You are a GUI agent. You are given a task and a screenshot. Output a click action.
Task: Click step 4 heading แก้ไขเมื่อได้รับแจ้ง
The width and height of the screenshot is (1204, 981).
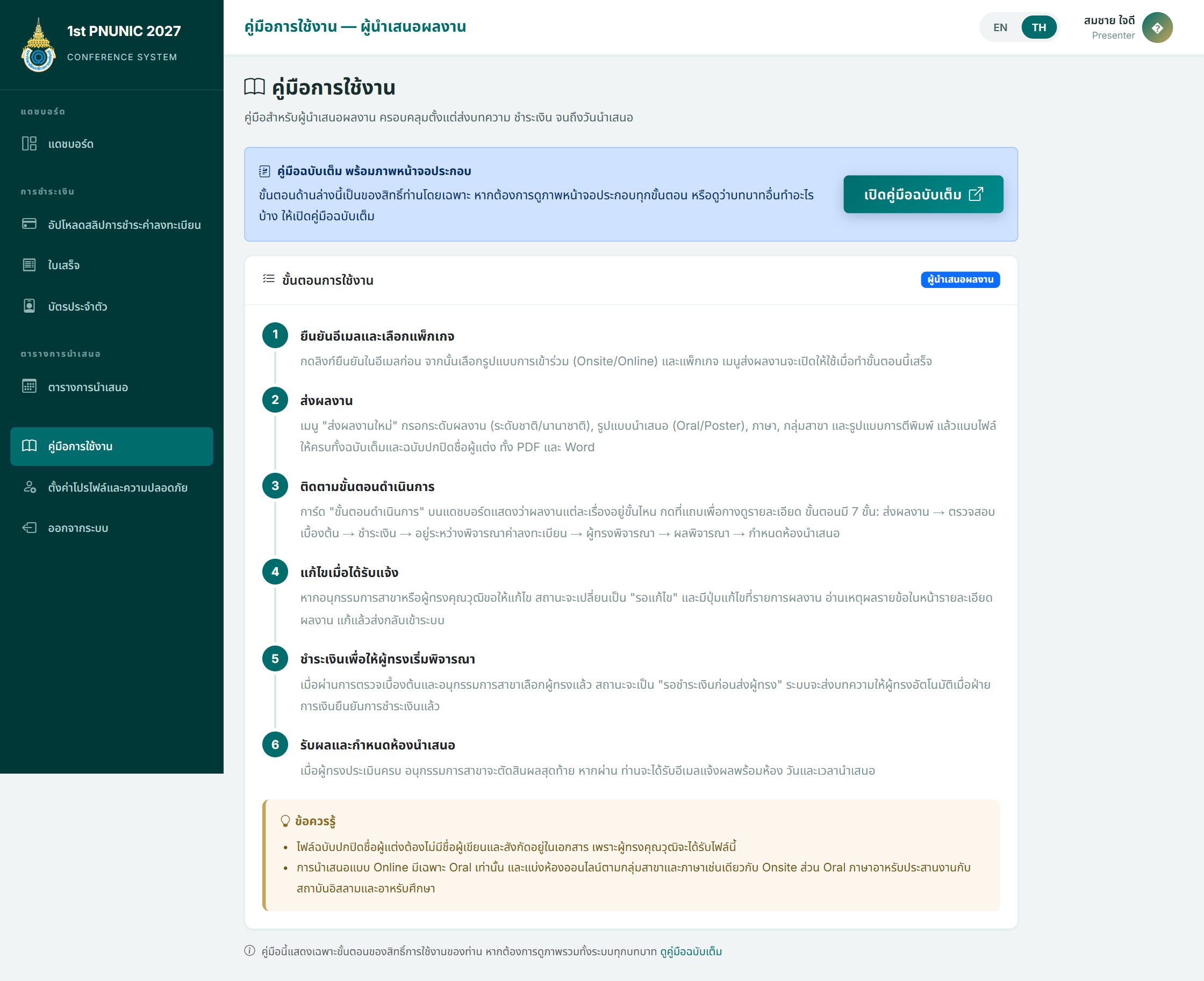(x=349, y=573)
